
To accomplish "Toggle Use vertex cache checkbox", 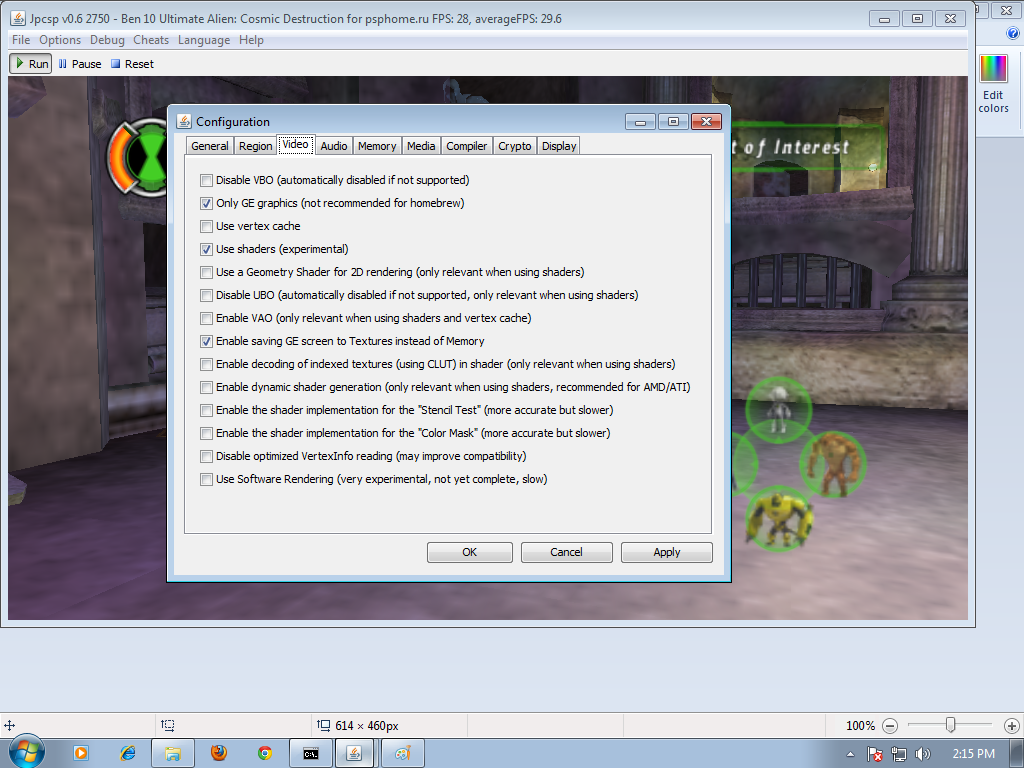I will 206,226.
